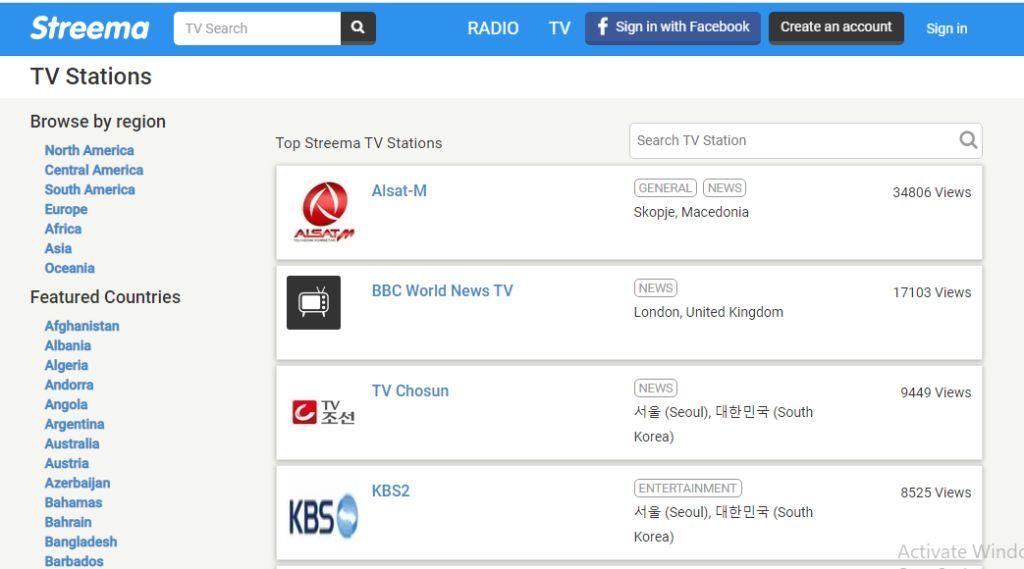Select Angola in Featured Countries
This screenshot has height=569, width=1024.
[66, 404]
